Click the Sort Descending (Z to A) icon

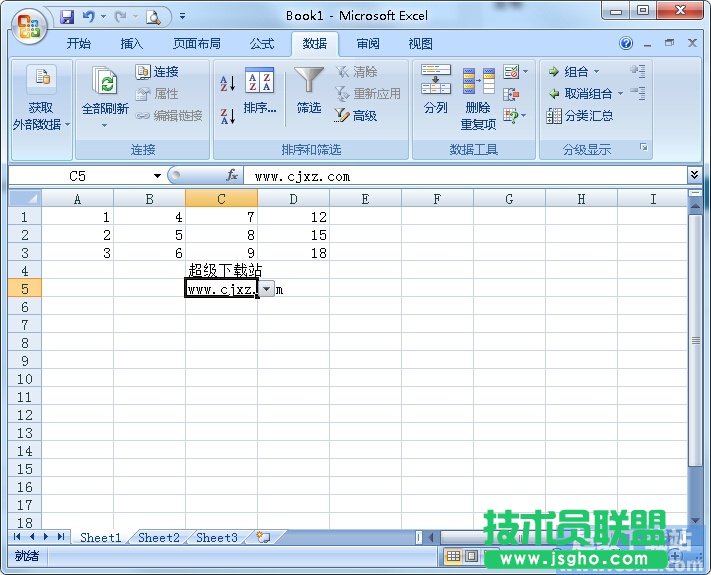pyautogui.click(x=227, y=116)
